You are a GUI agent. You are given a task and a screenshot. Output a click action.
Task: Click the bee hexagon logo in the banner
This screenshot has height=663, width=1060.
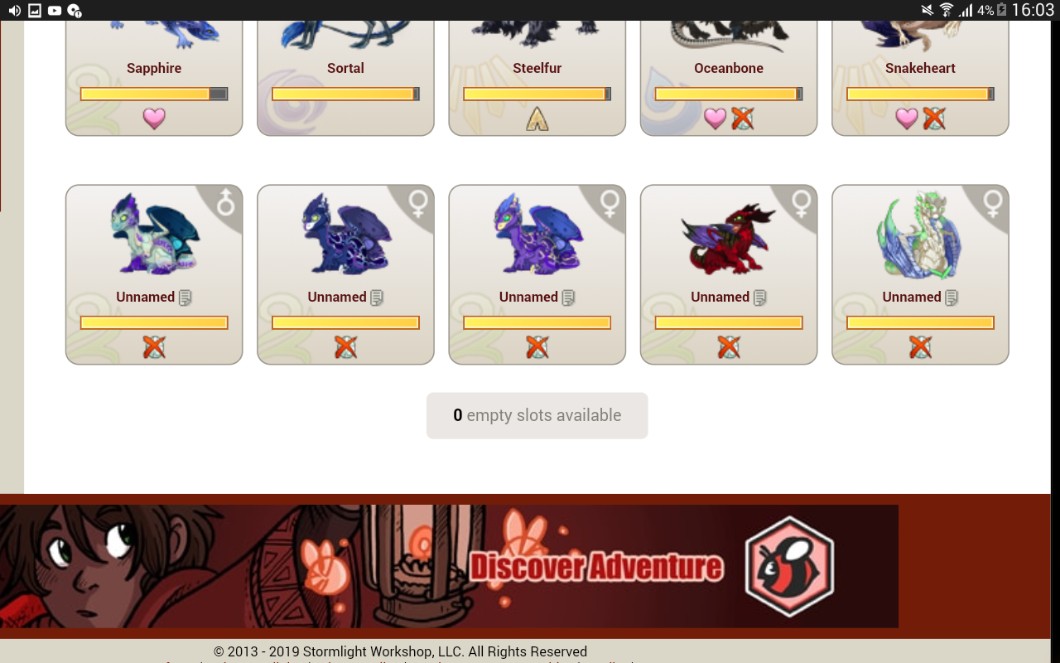[790, 566]
